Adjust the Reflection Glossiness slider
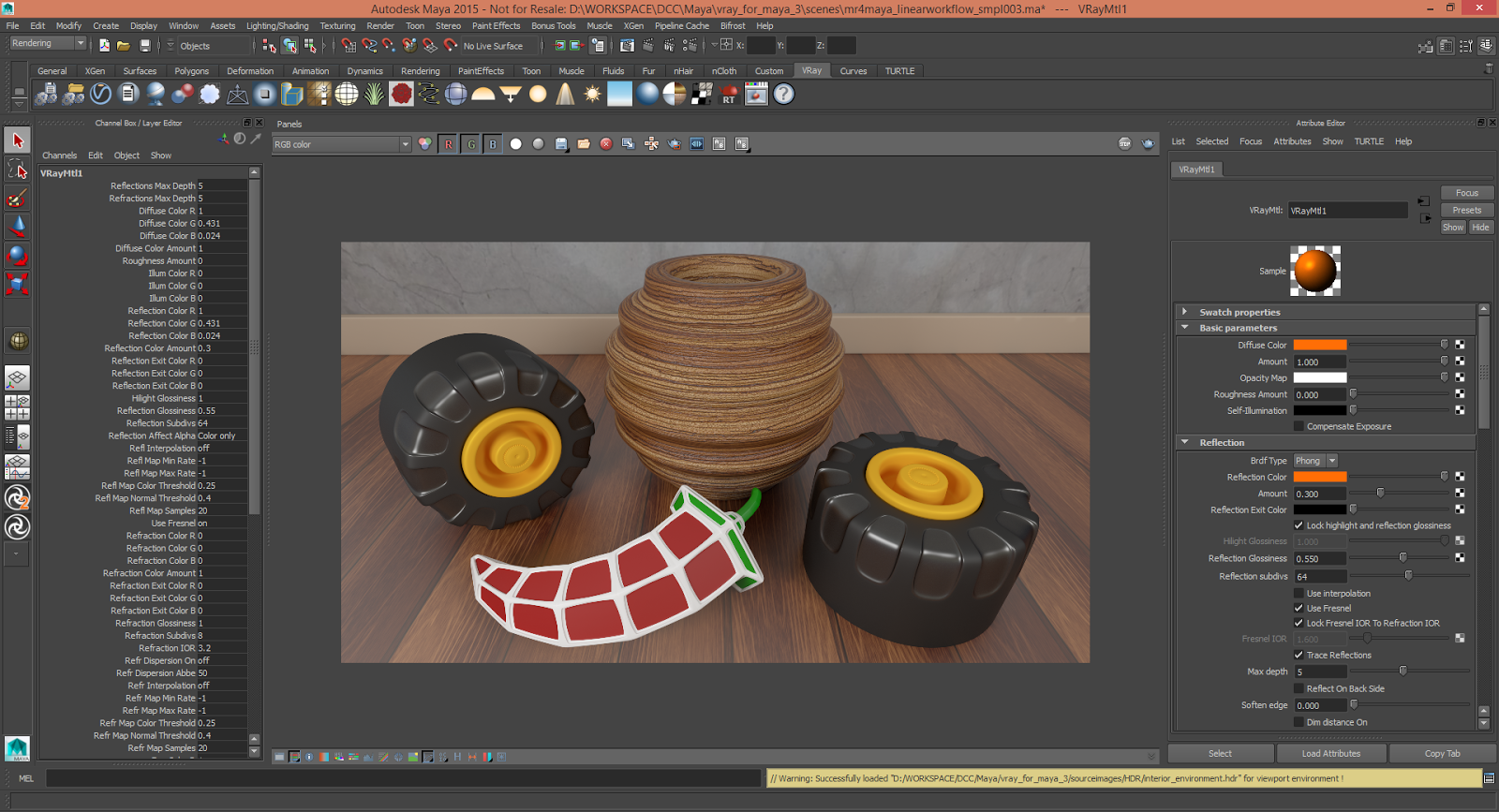This screenshot has height=812, width=1499. point(1403,558)
